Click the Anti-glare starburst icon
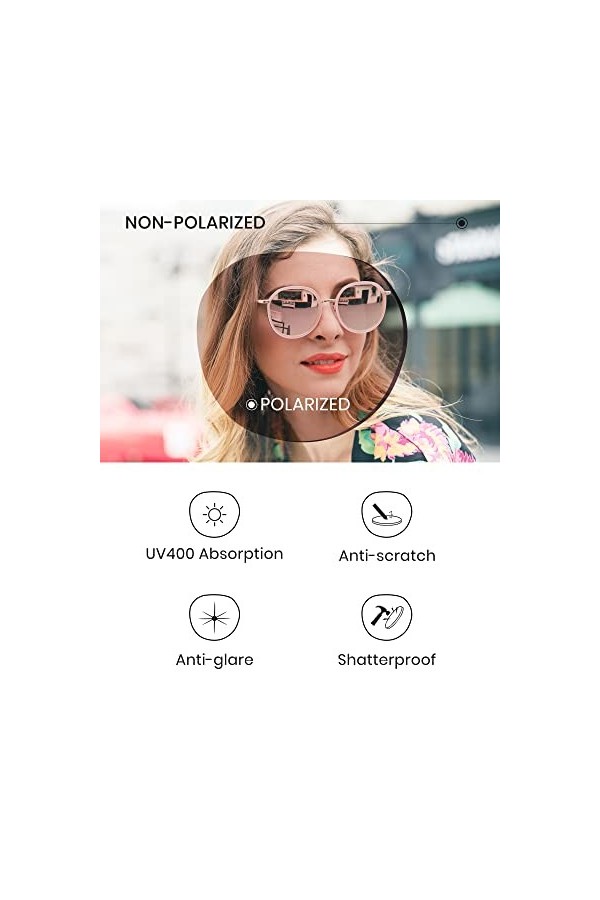 tap(214, 618)
